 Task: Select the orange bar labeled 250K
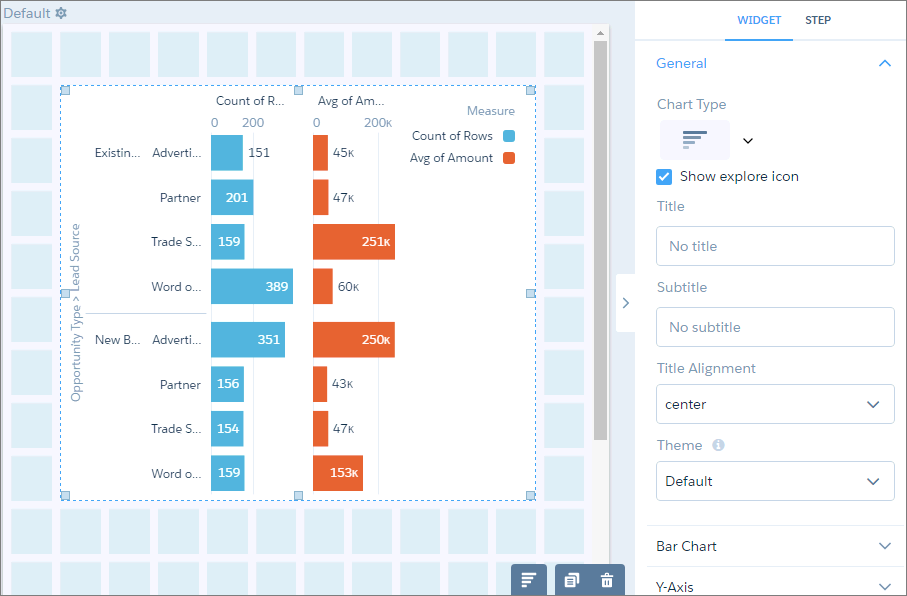(353, 340)
